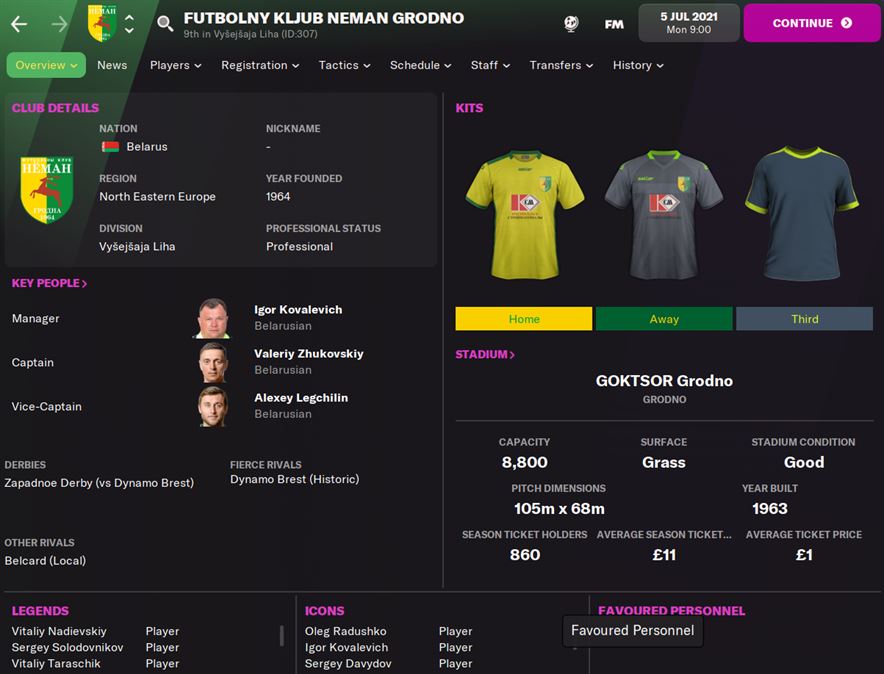
Task: Open captain Valeriy Zhukovskiy's profile
Action: click(308, 353)
